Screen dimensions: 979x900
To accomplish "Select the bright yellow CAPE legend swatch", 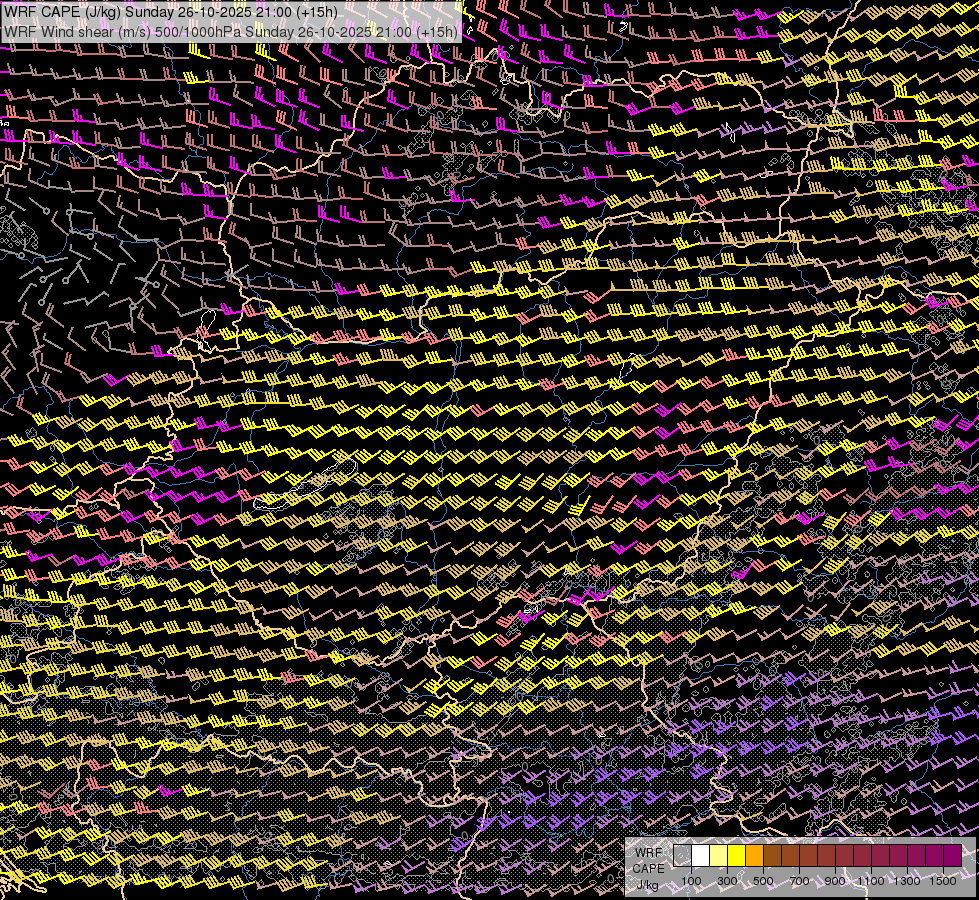I will tap(737, 855).
